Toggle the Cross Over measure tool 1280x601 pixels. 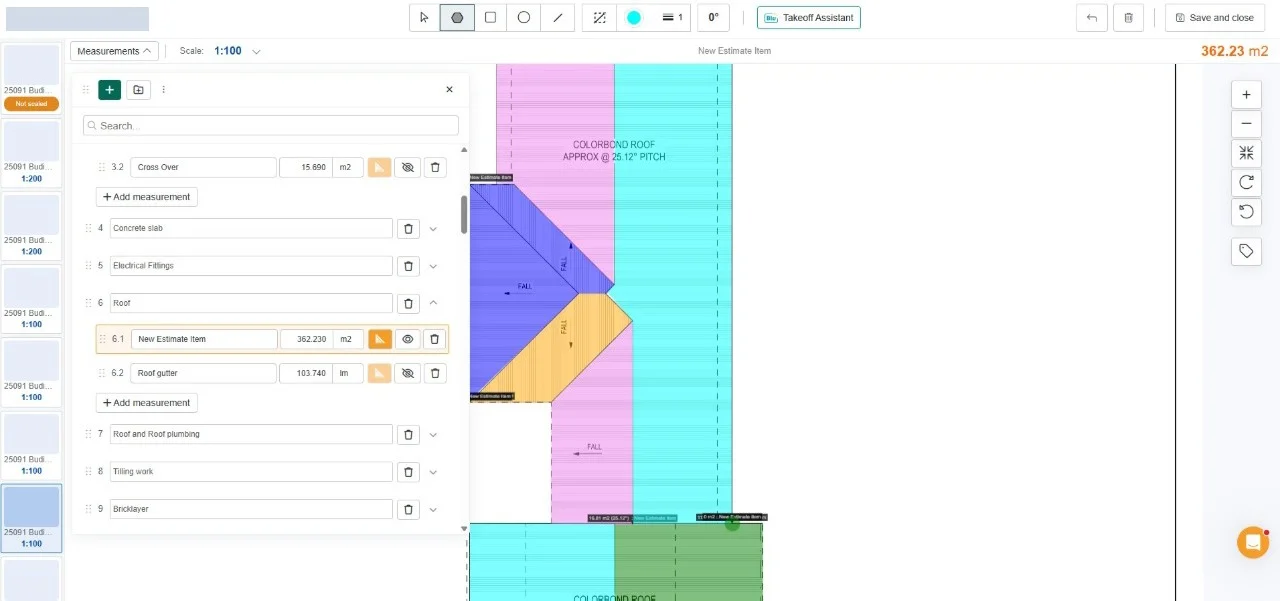click(x=379, y=167)
